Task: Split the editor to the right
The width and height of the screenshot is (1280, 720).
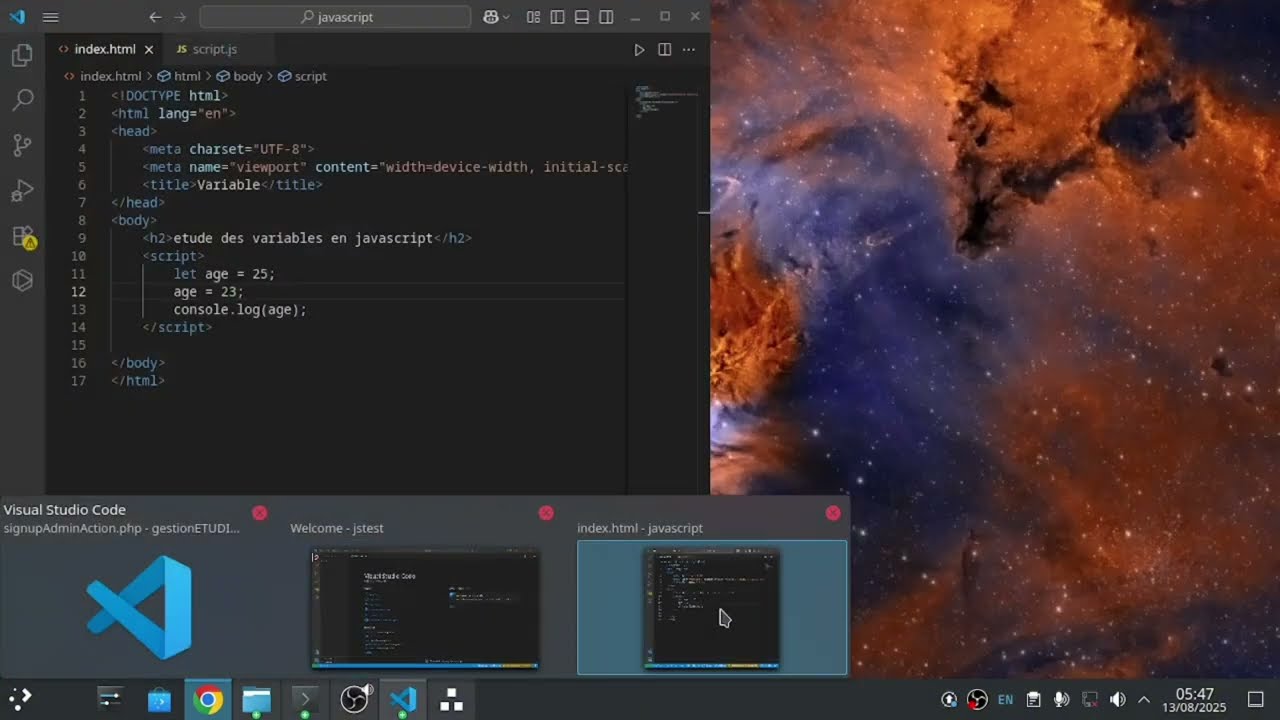Action: click(664, 49)
